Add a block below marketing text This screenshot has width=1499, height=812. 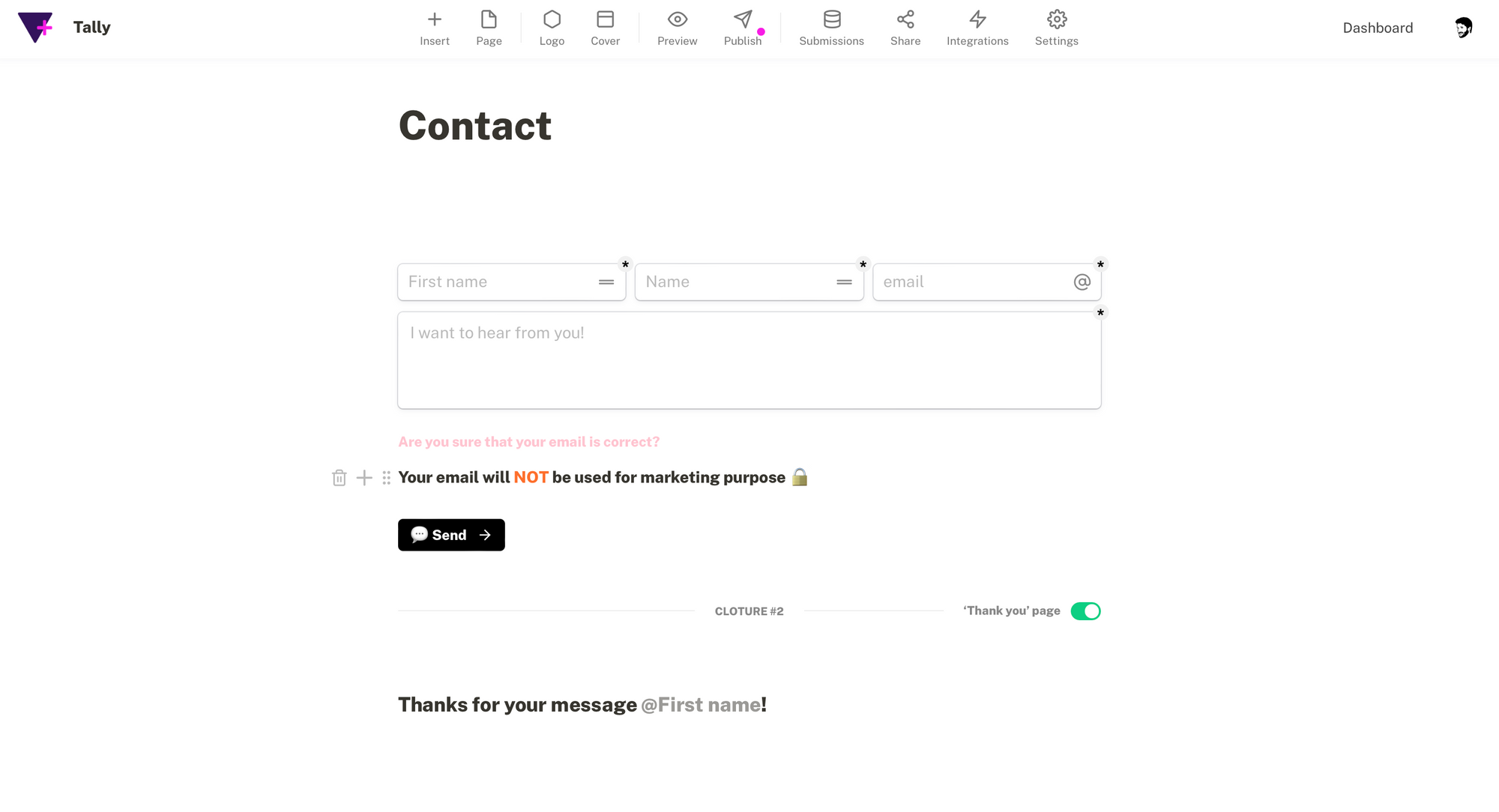364,478
